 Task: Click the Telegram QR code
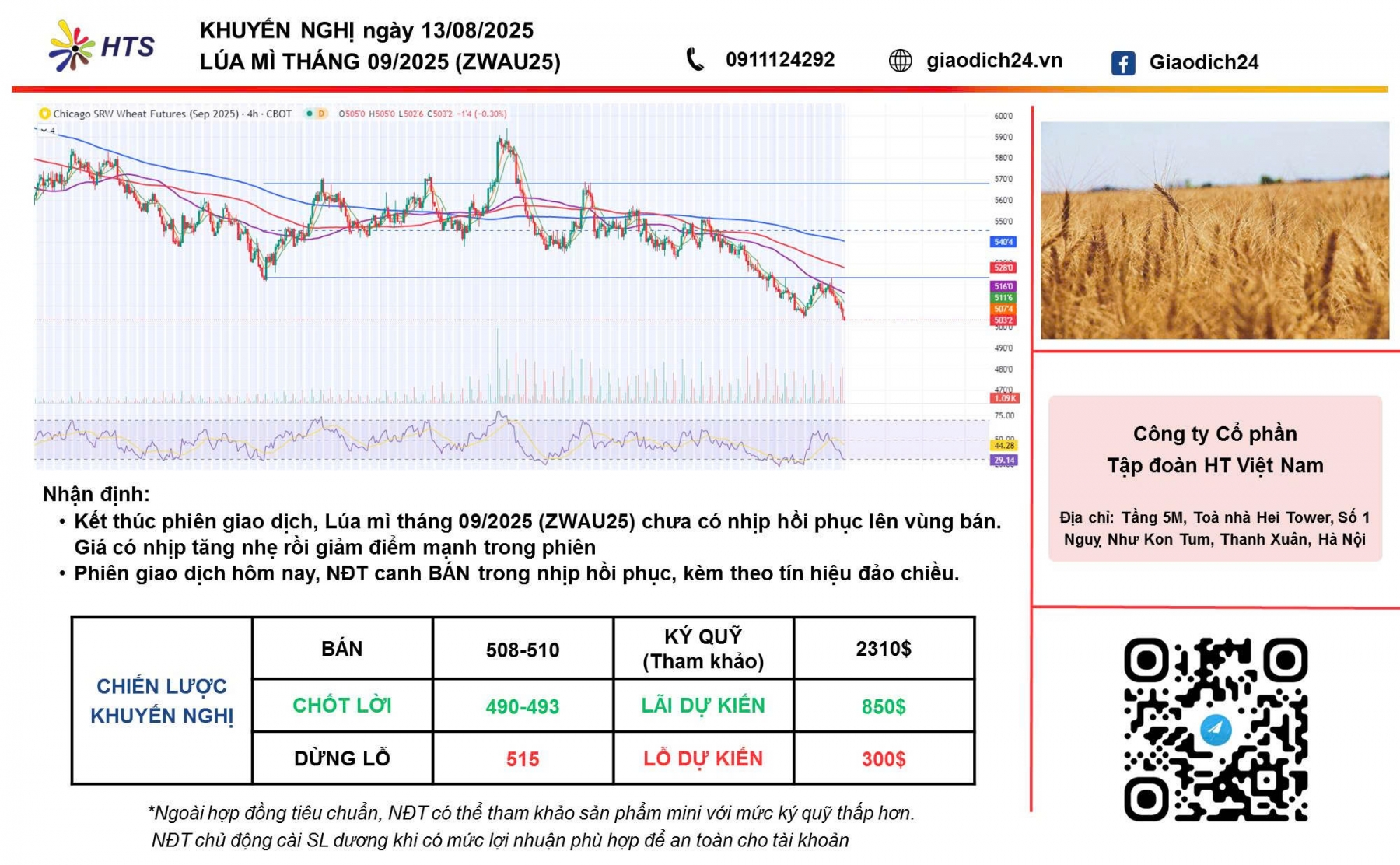tap(1216, 730)
